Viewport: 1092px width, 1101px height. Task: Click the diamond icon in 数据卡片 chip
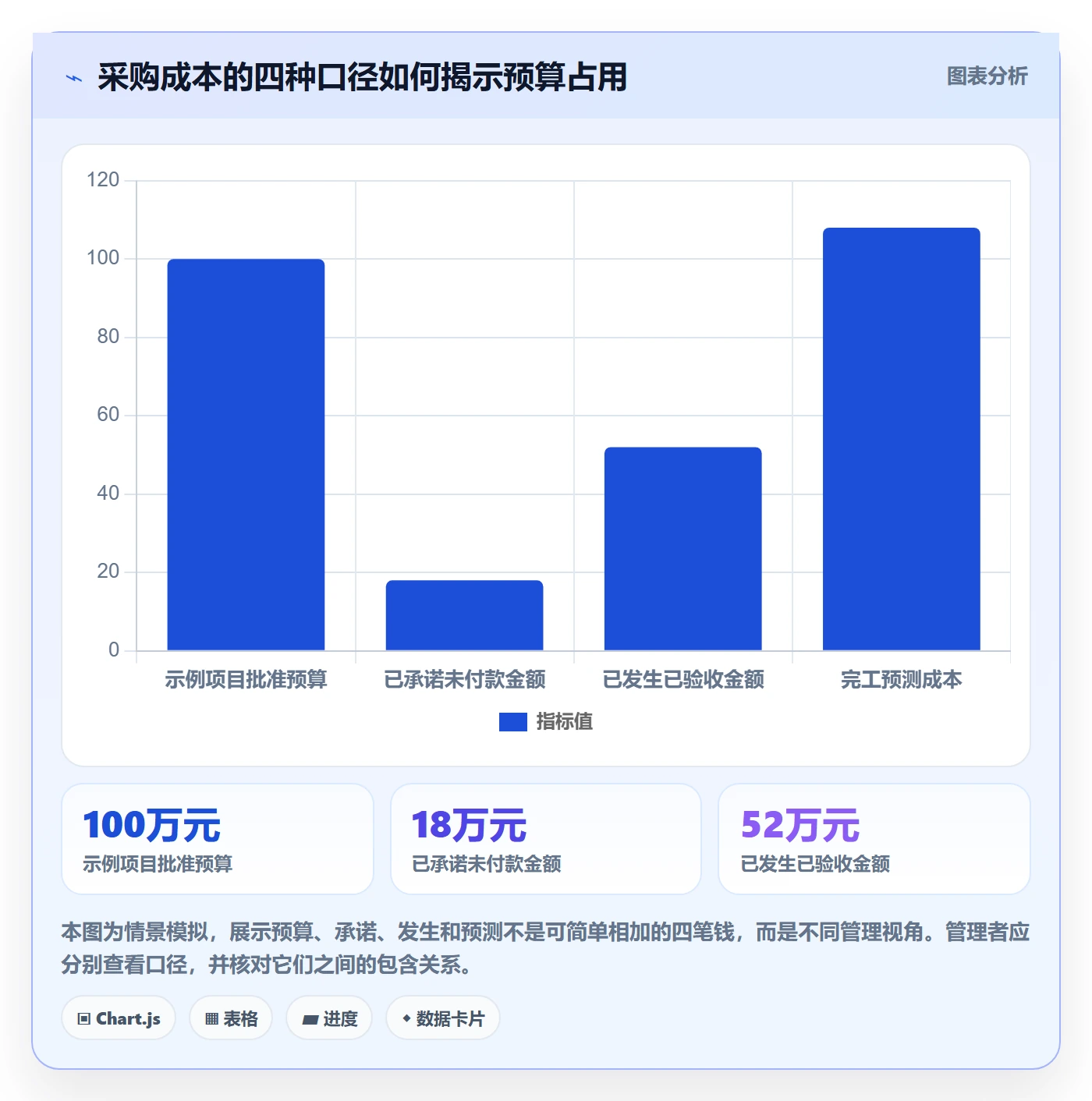click(x=406, y=1018)
